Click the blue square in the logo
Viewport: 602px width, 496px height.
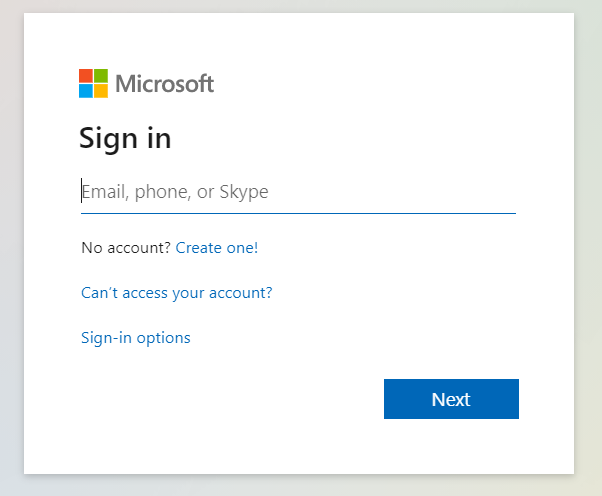coord(86,91)
